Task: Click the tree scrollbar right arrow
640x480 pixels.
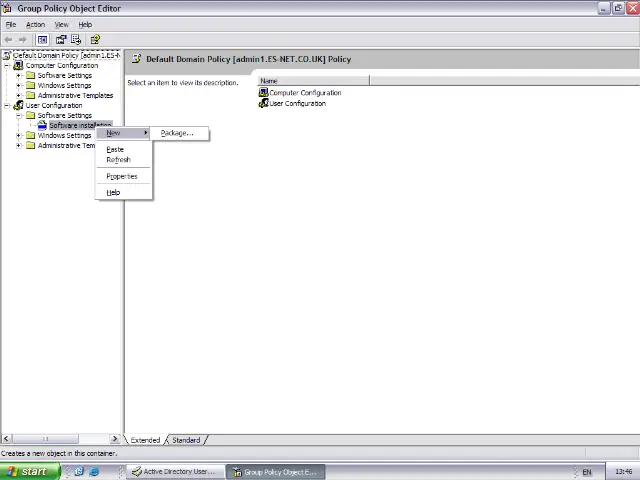Action: (x=115, y=439)
